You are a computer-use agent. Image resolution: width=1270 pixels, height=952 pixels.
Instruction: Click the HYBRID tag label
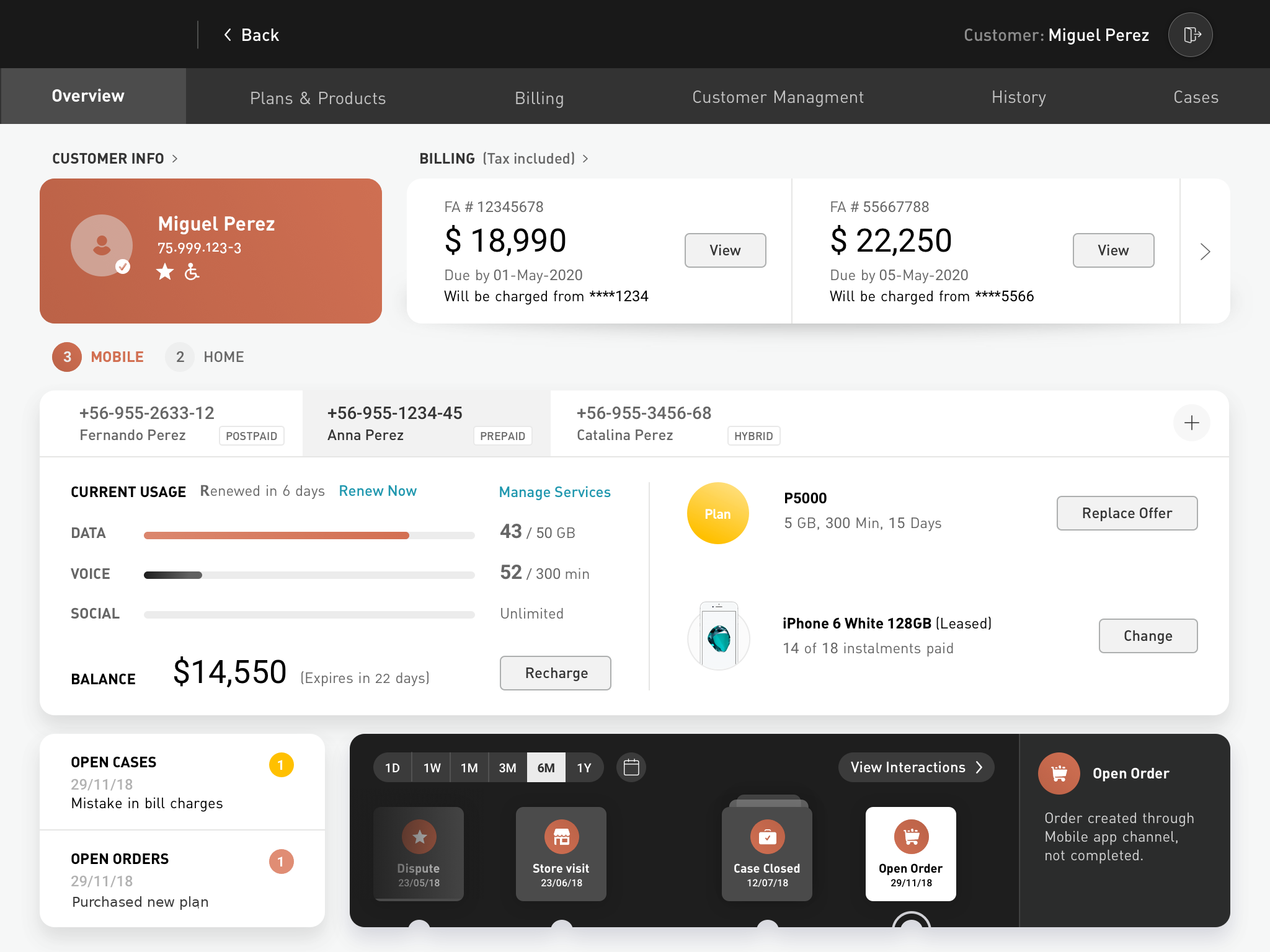(753, 436)
